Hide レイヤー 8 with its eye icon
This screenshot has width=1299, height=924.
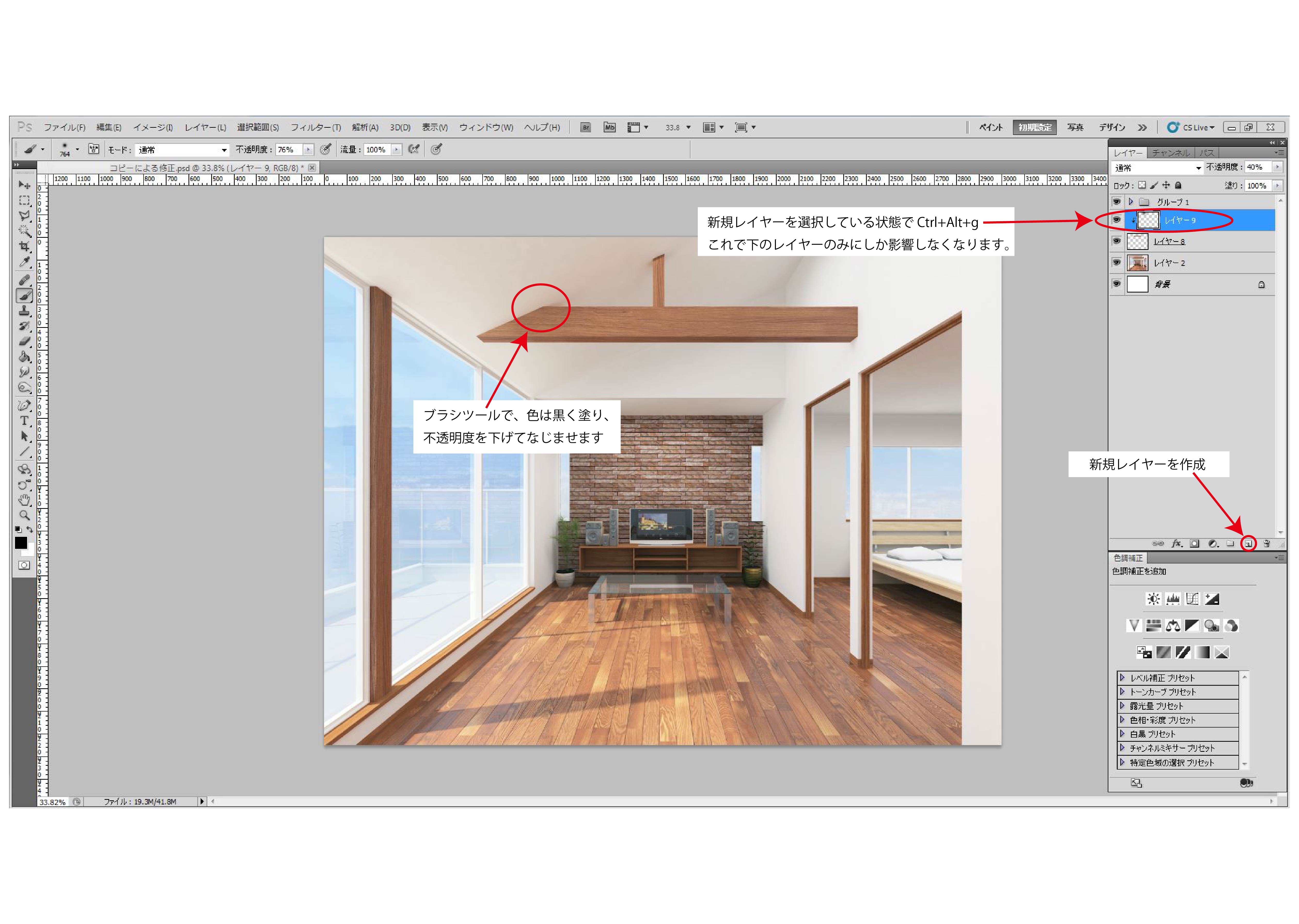tap(1116, 241)
